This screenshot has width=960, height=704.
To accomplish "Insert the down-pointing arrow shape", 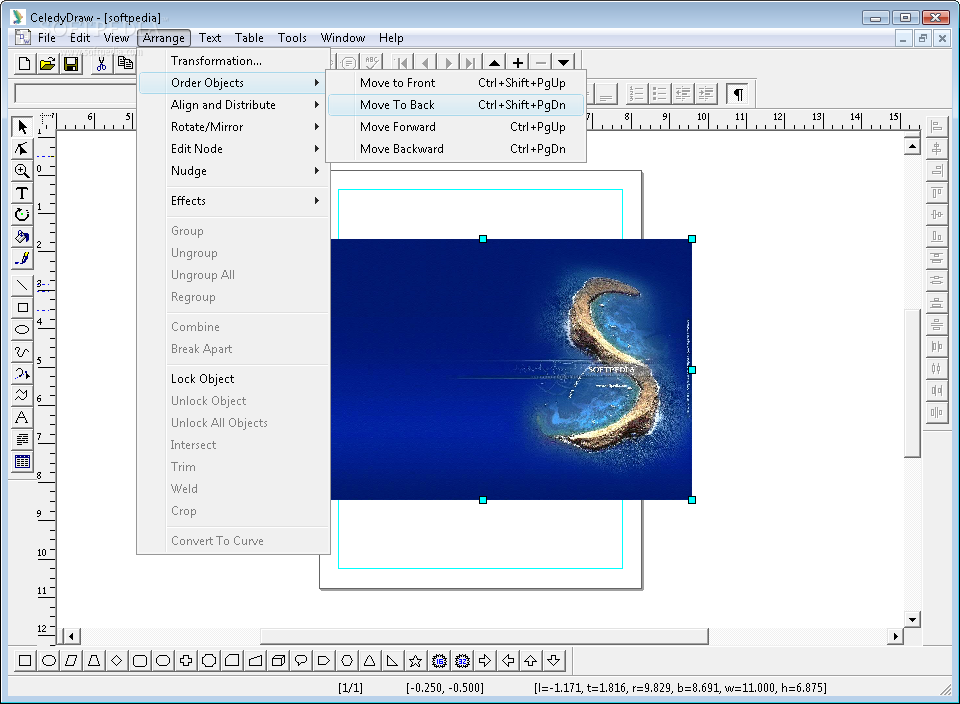I will click(553, 661).
